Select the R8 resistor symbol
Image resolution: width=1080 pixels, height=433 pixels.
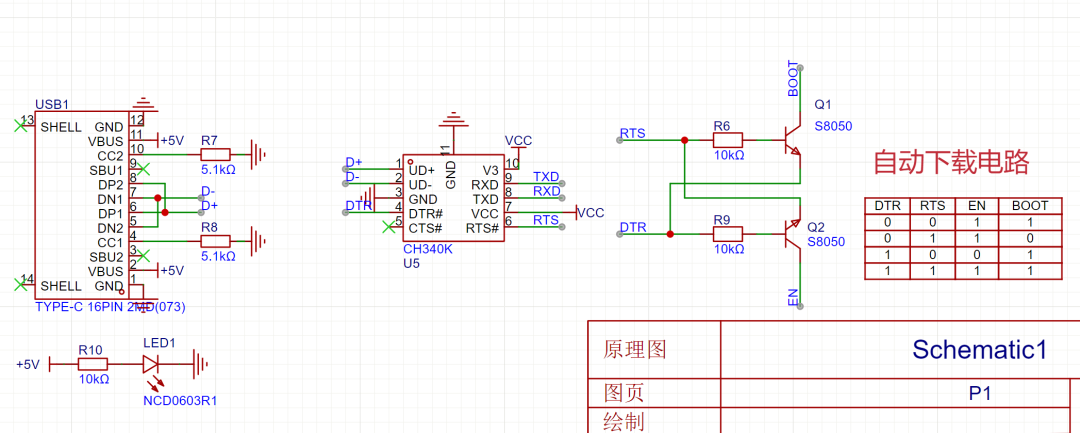click(x=215, y=241)
